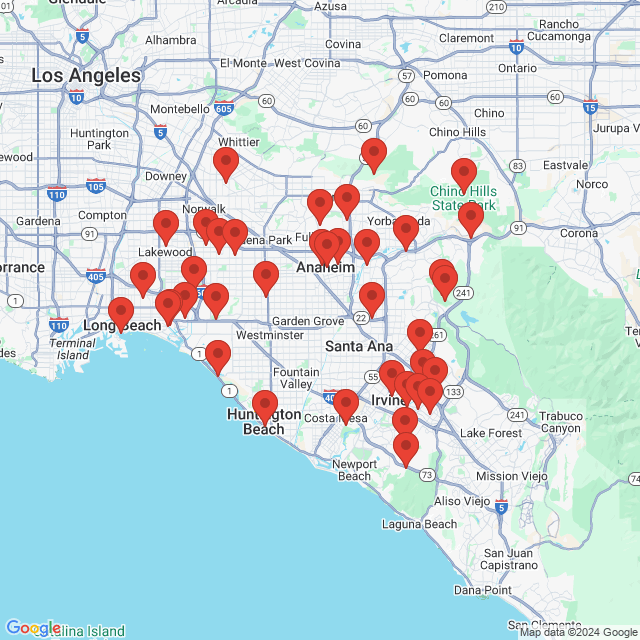This screenshot has width=640, height=640.
Task: Select the Interstate 405 shield near Lakewood
Action: click(96, 276)
